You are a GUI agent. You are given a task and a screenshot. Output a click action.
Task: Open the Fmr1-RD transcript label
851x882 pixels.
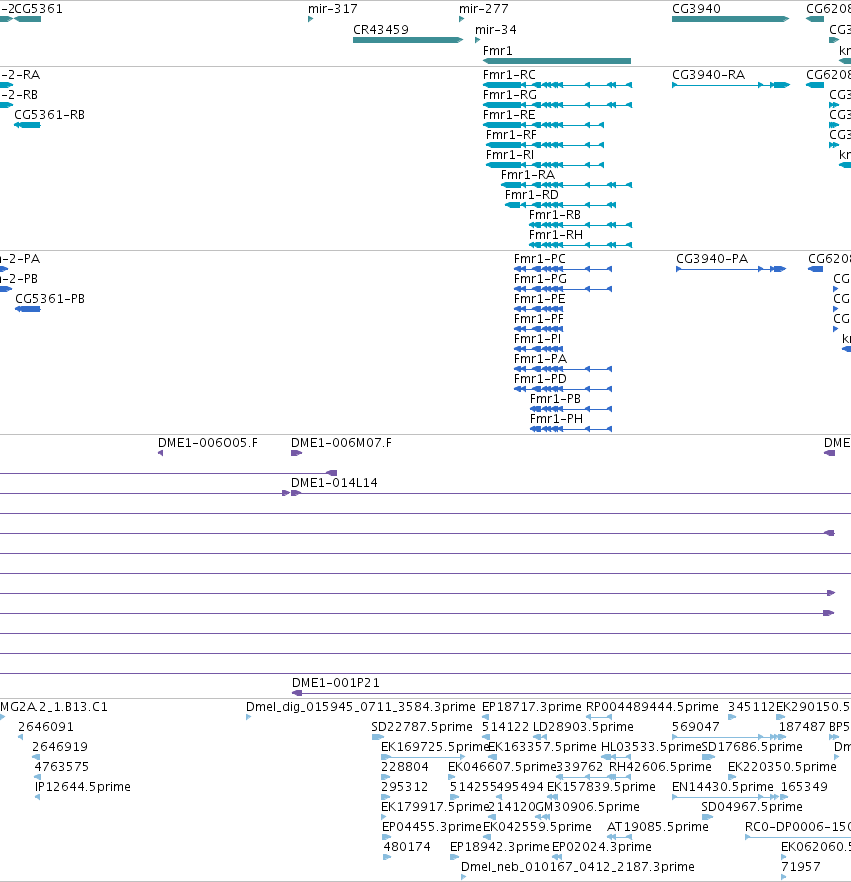click(532, 195)
